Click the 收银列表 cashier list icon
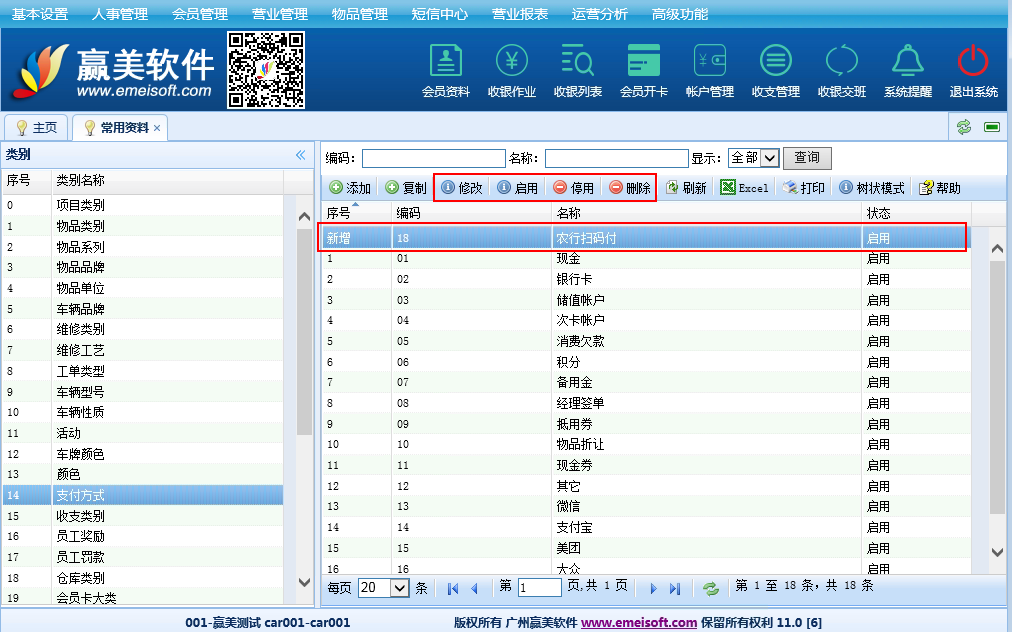Viewport: 1012px width, 632px height. click(x=577, y=62)
